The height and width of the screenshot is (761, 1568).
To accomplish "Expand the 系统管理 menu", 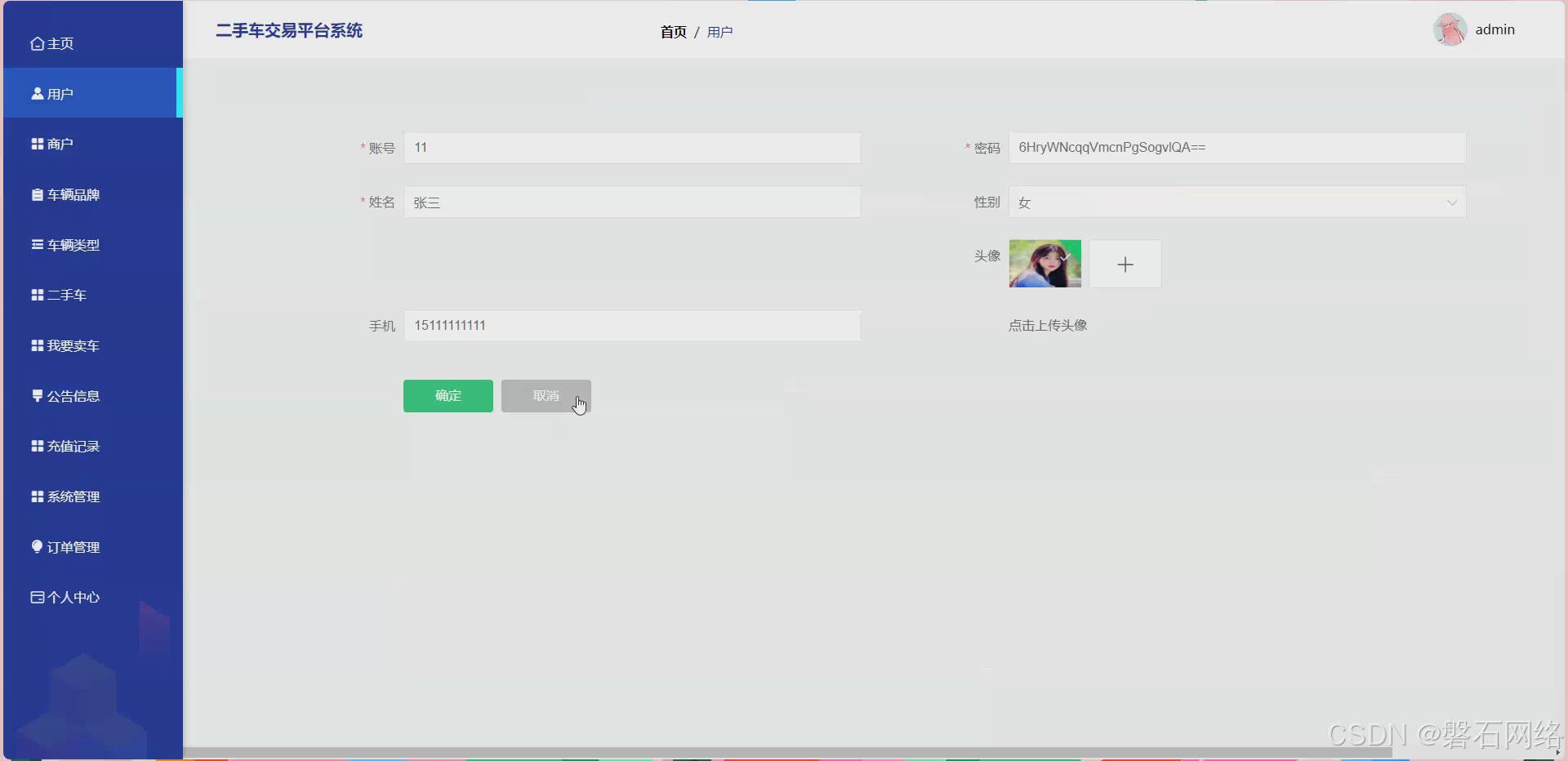I will tap(93, 496).
